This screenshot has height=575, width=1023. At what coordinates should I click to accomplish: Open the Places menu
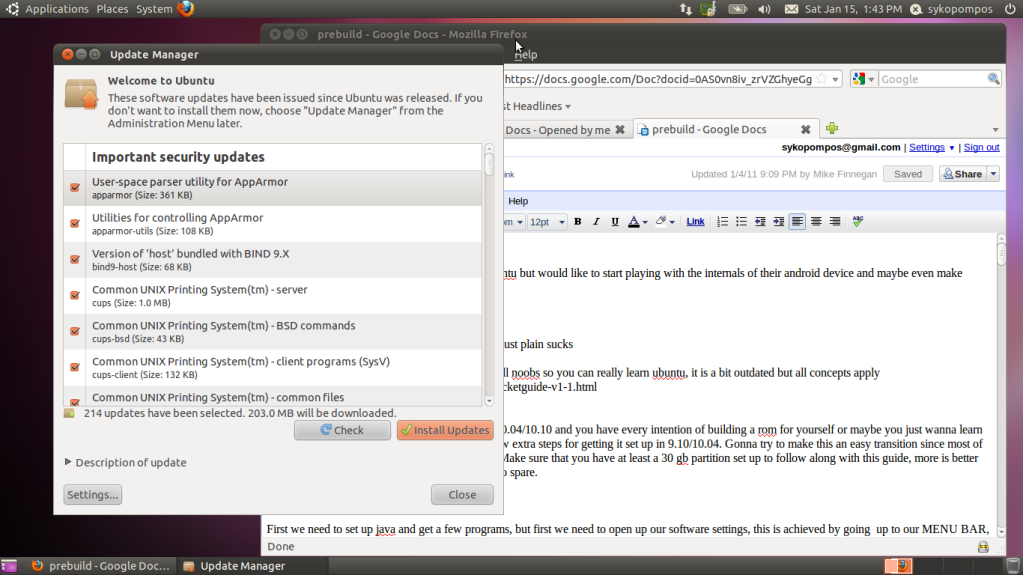point(112,9)
